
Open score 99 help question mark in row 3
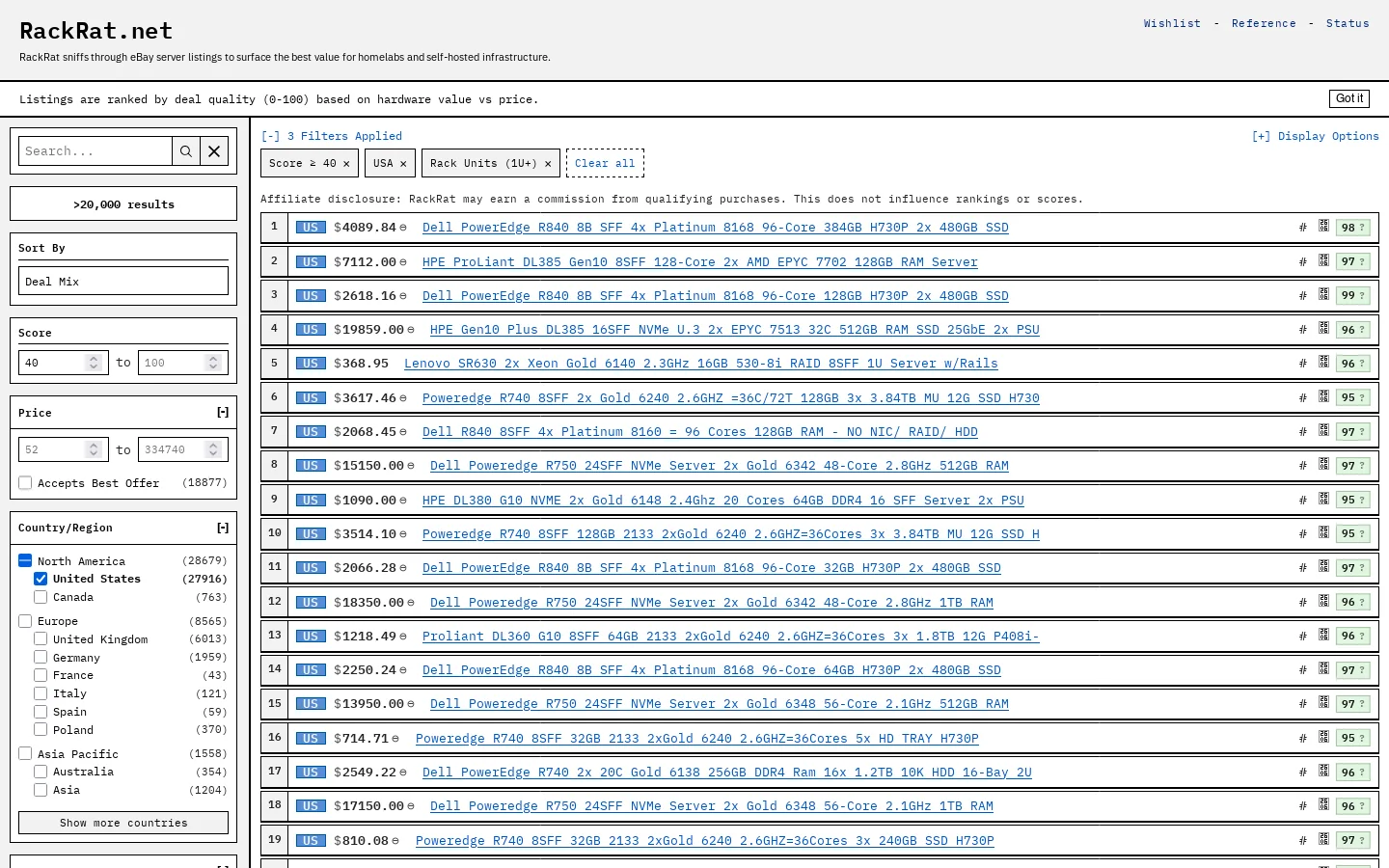1362,296
